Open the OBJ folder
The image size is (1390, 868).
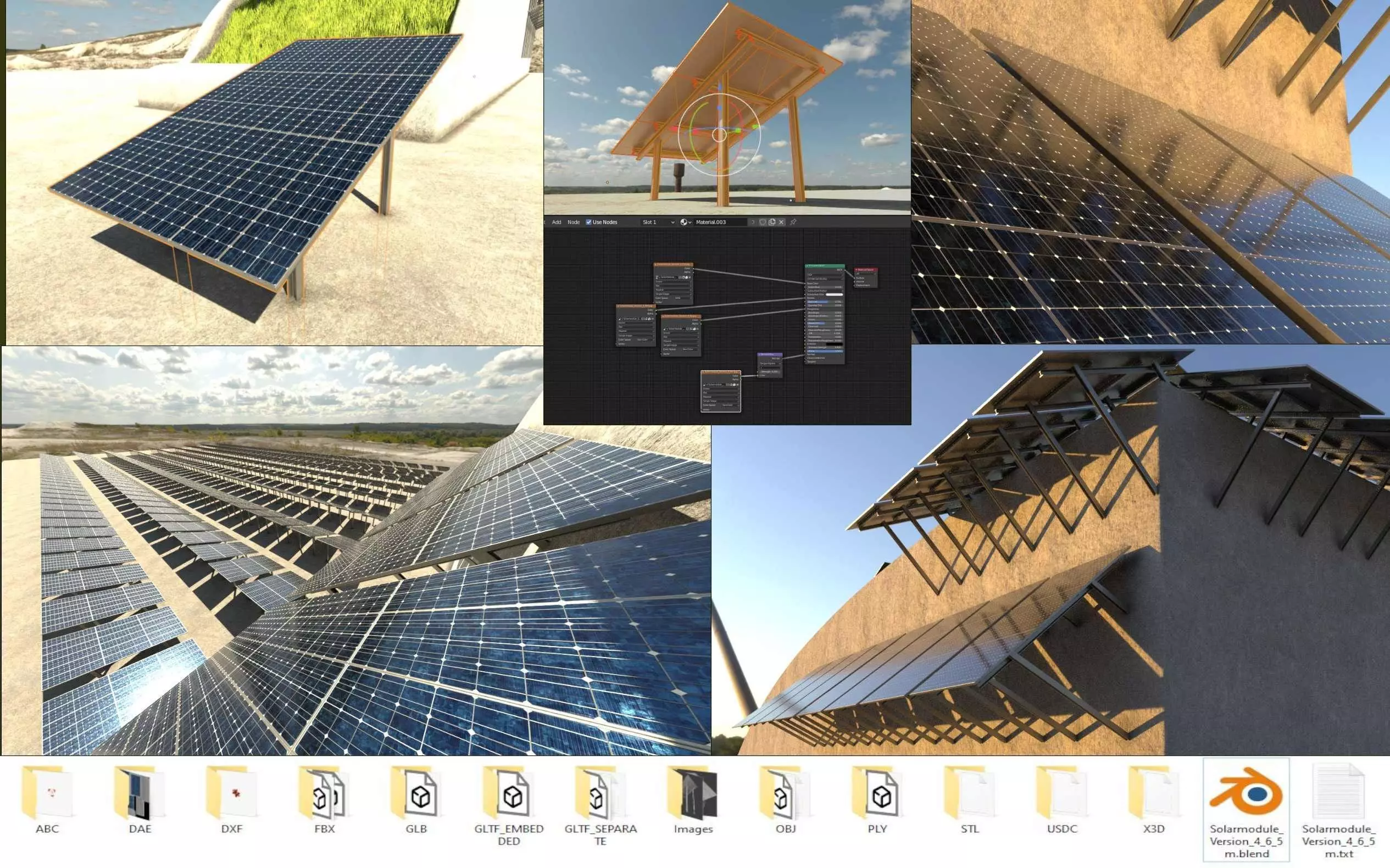pyautogui.click(x=786, y=800)
